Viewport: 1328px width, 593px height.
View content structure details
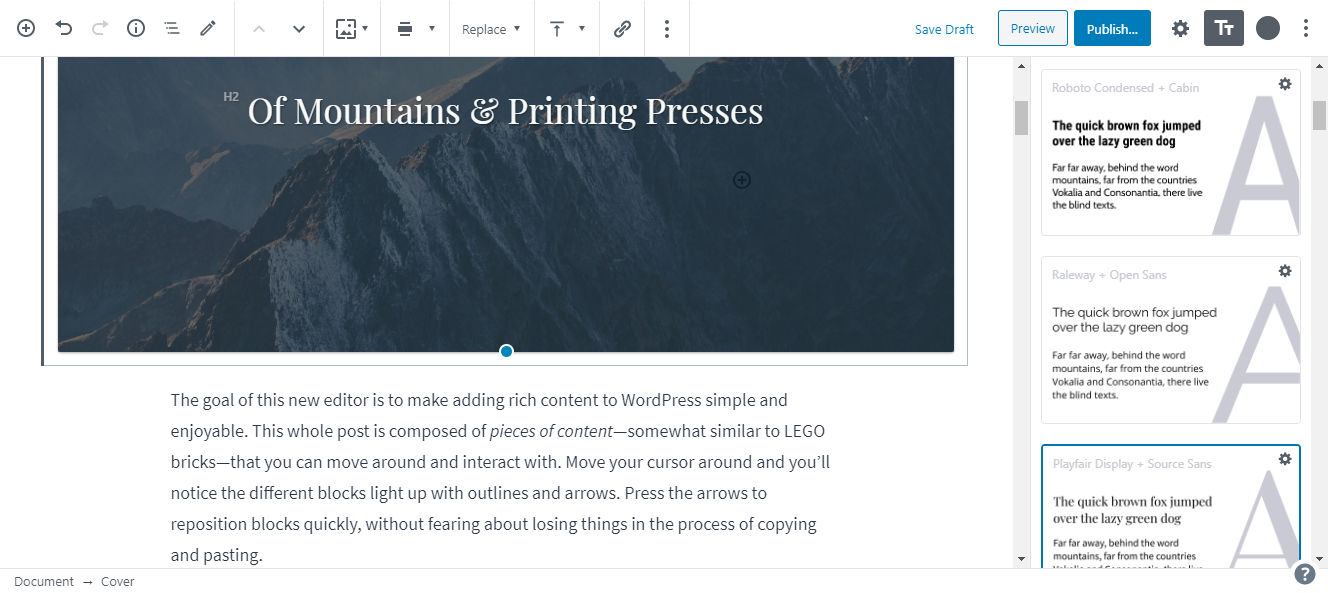click(x=135, y=28)
